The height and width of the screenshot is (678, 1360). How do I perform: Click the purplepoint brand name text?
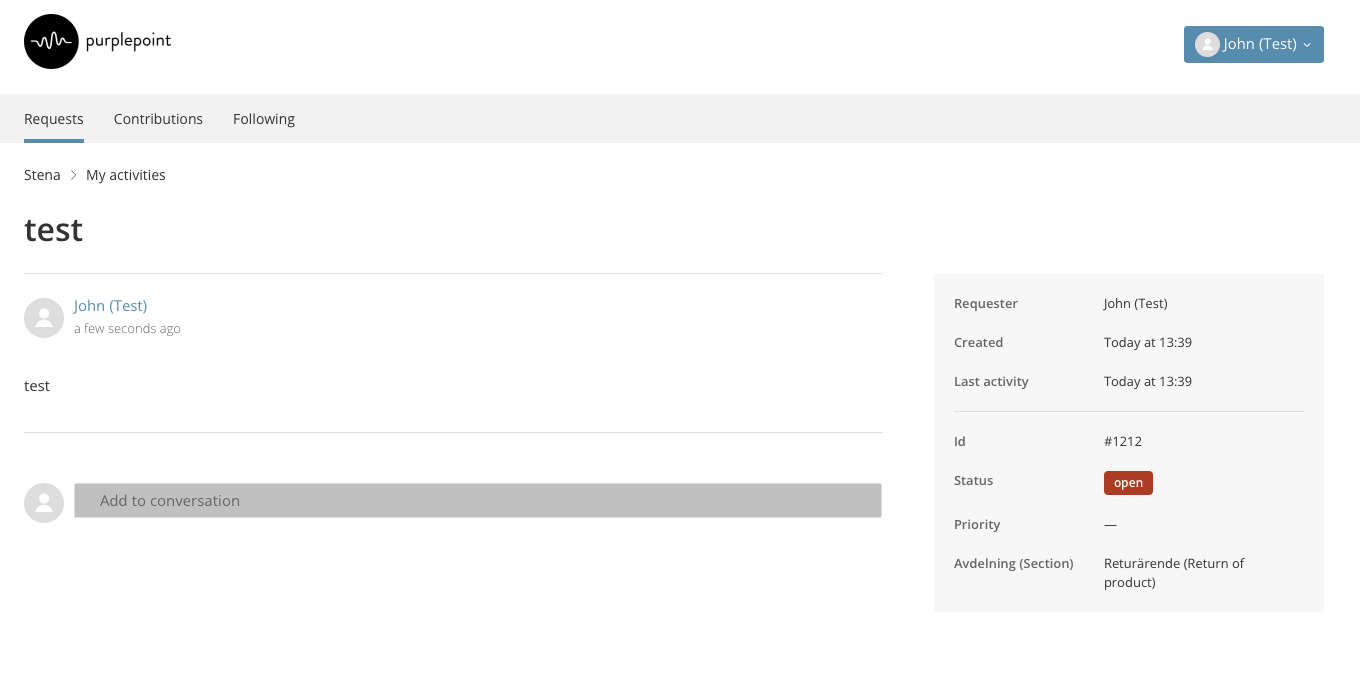click(x=128, y=41)
